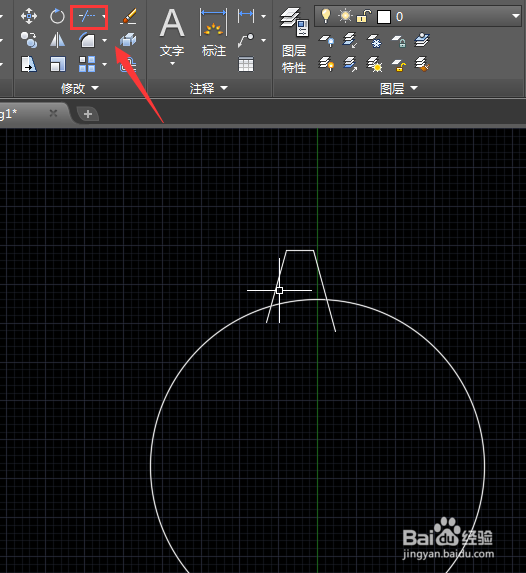Screen dimensions: 526x573
Task: Toggle layer 0 padlock lock state
Action: 364,16
